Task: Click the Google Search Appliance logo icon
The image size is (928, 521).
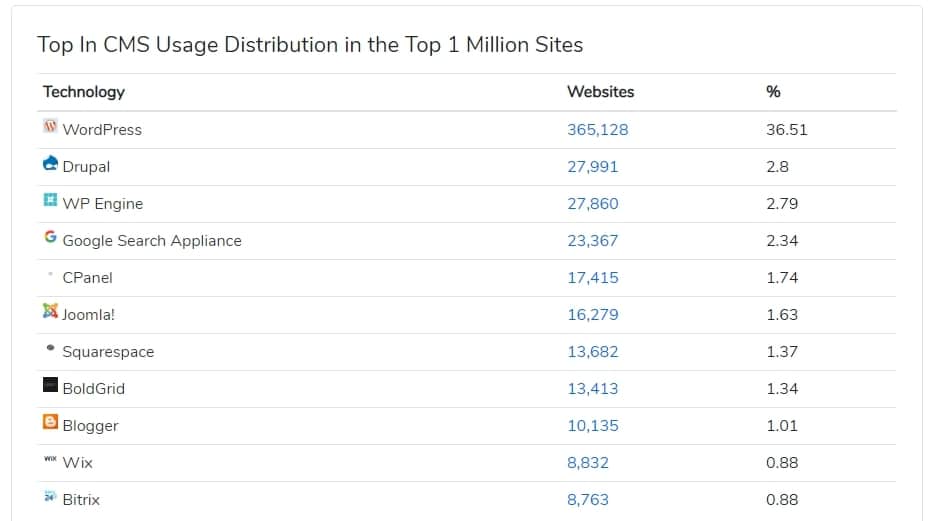Action: (50, 237)
